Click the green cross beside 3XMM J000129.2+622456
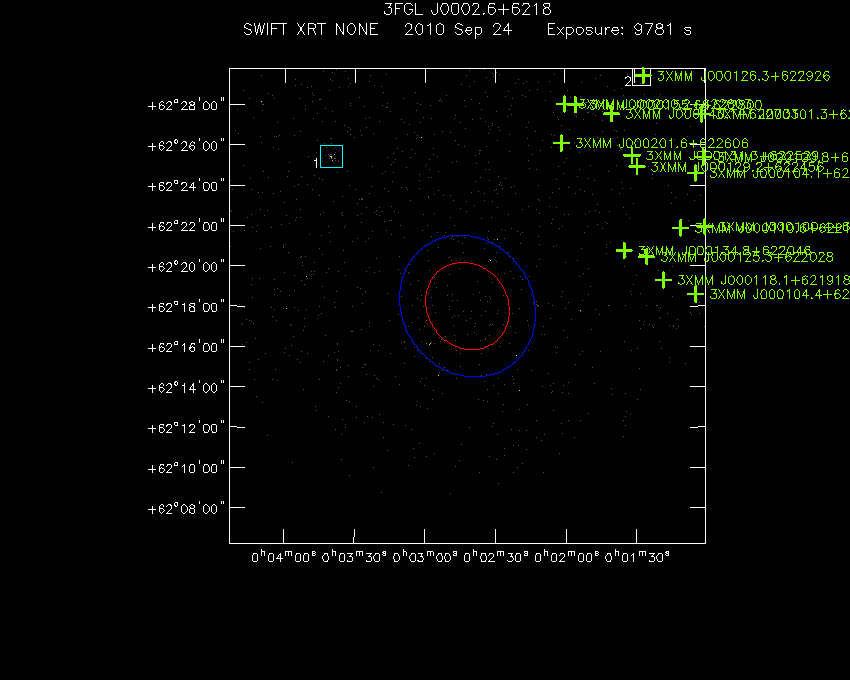850x680 pixels. [x=637, y=167]
